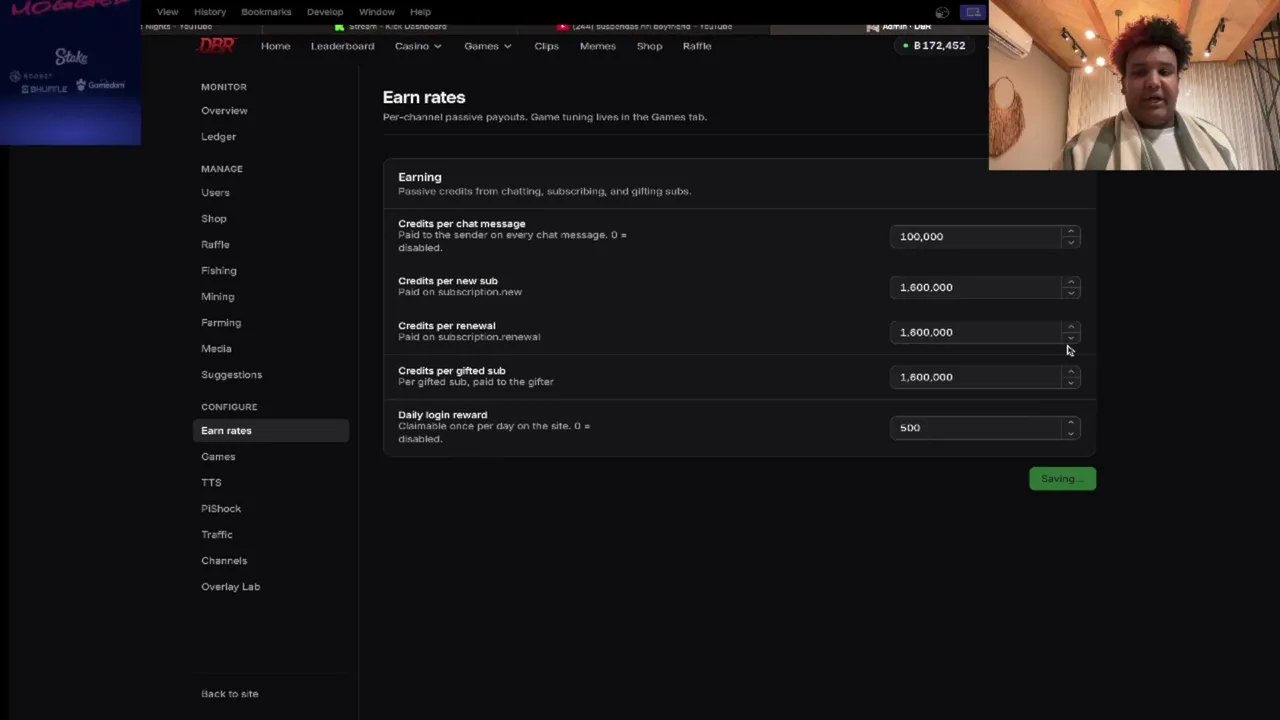The height and width of the screenshot is (720, 1280).
Task: Open Fishing settings in the sidebar
Action: click(x=219, y=271)
